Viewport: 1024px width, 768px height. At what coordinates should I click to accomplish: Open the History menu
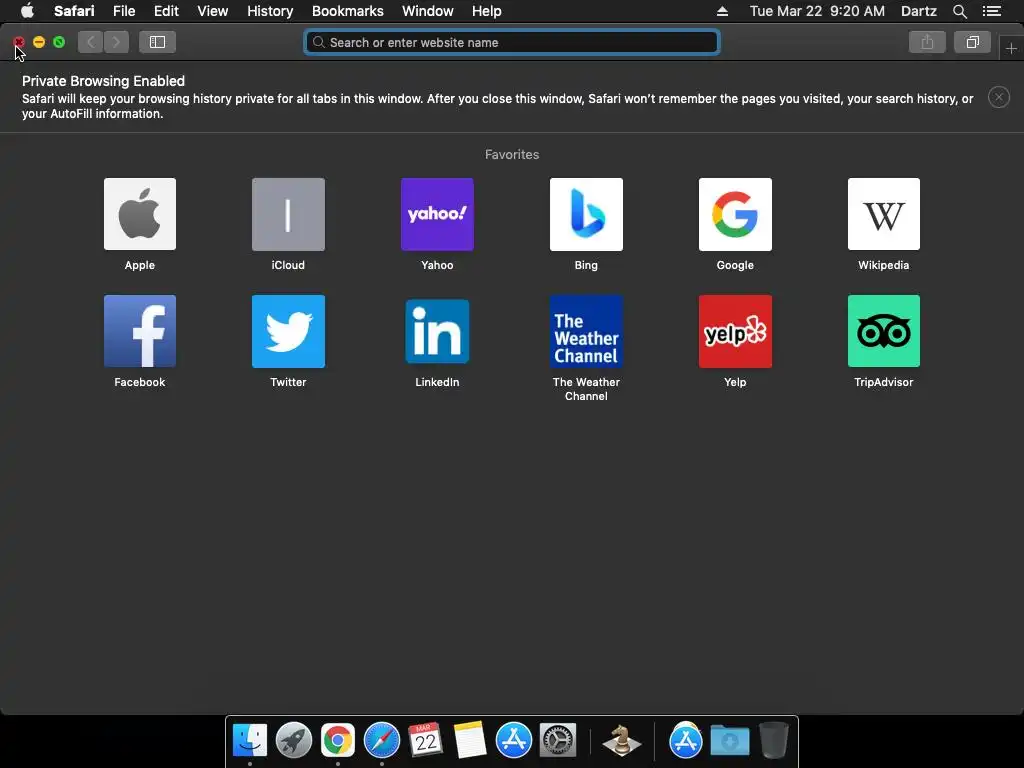(270, 11)
